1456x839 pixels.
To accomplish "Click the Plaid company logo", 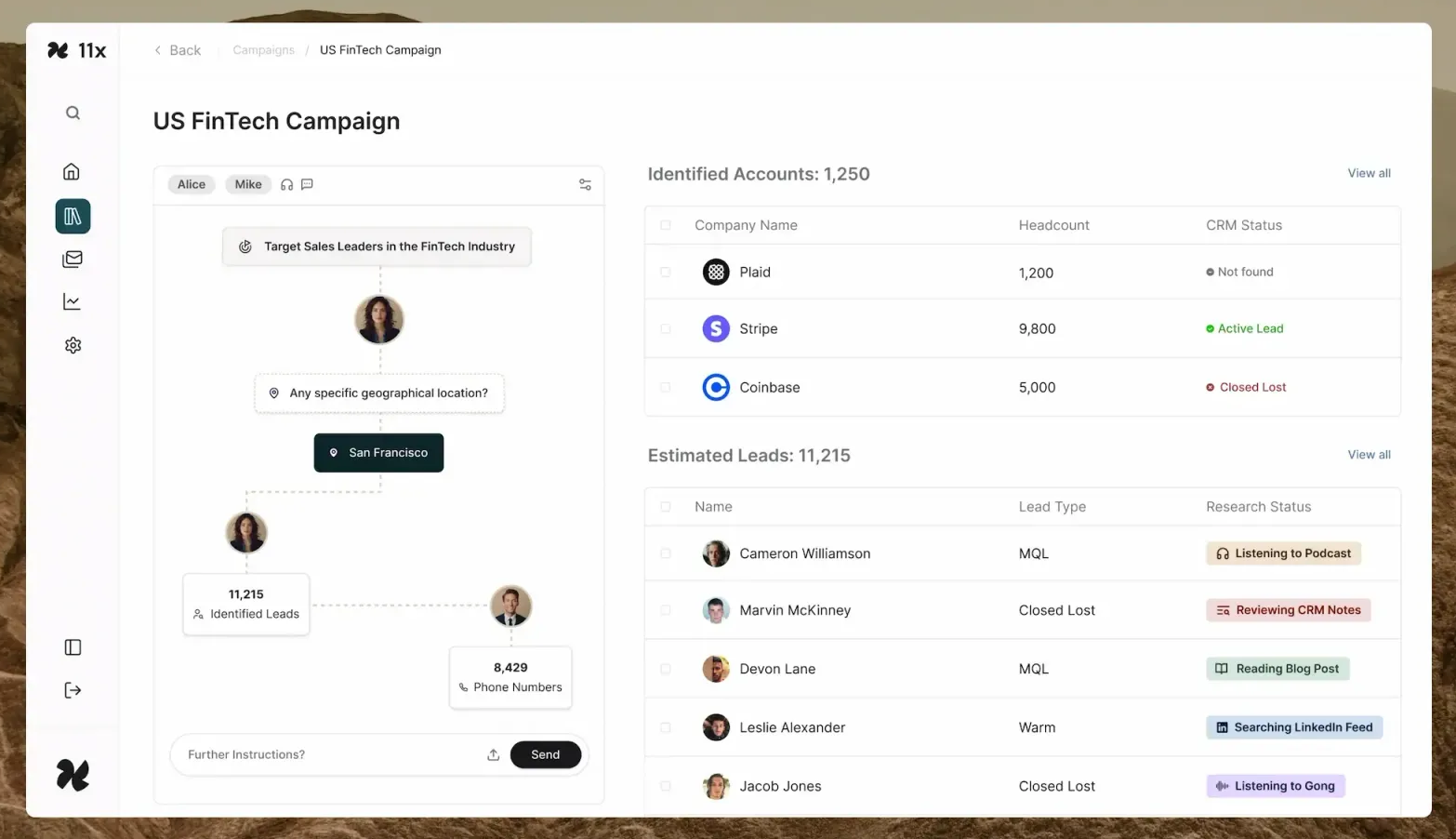I will tap(716, 272).
